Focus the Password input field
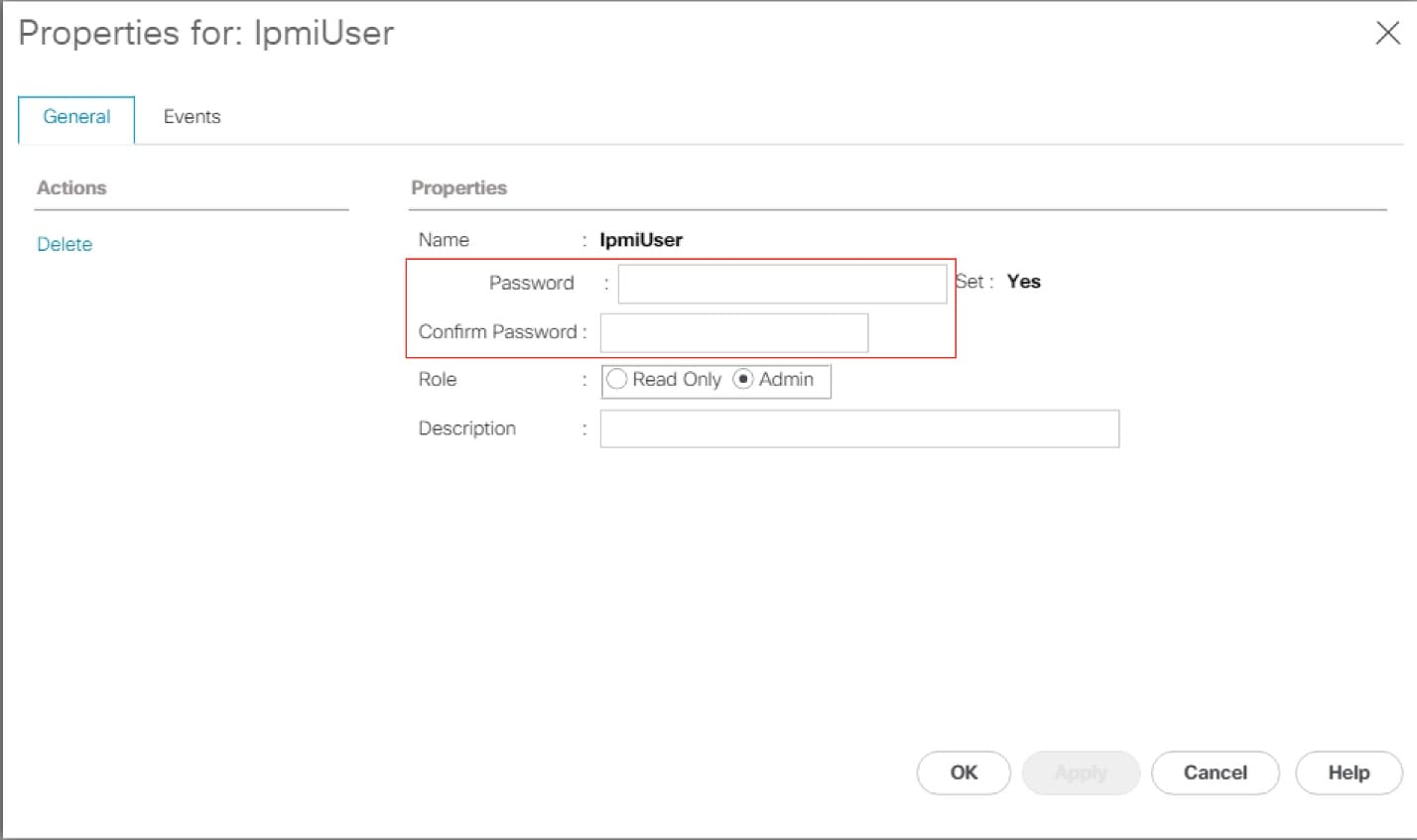The image size is (1417, 840). tap(782, 284)
